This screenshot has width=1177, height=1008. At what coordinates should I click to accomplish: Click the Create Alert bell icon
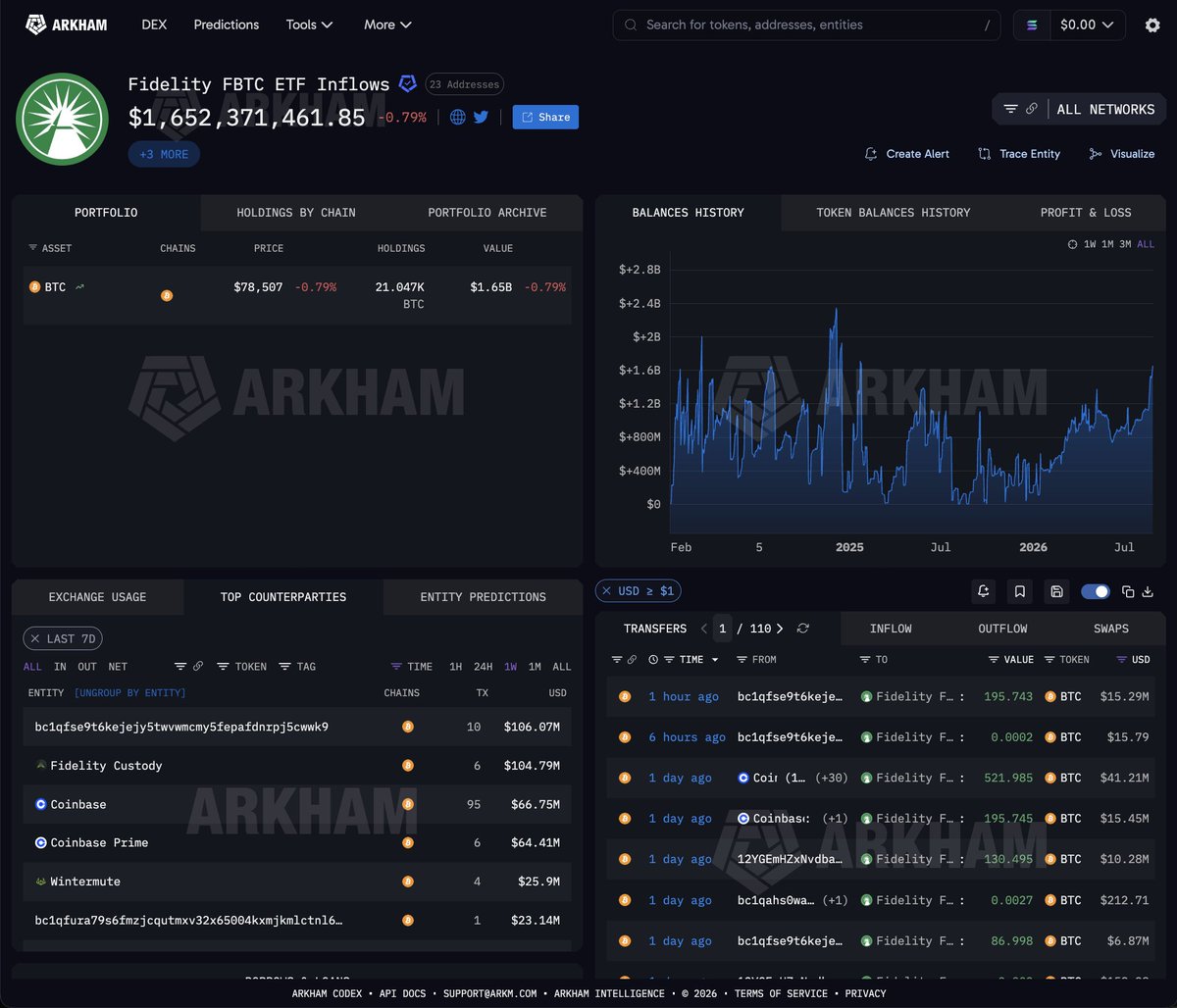(x=870, y=154)
